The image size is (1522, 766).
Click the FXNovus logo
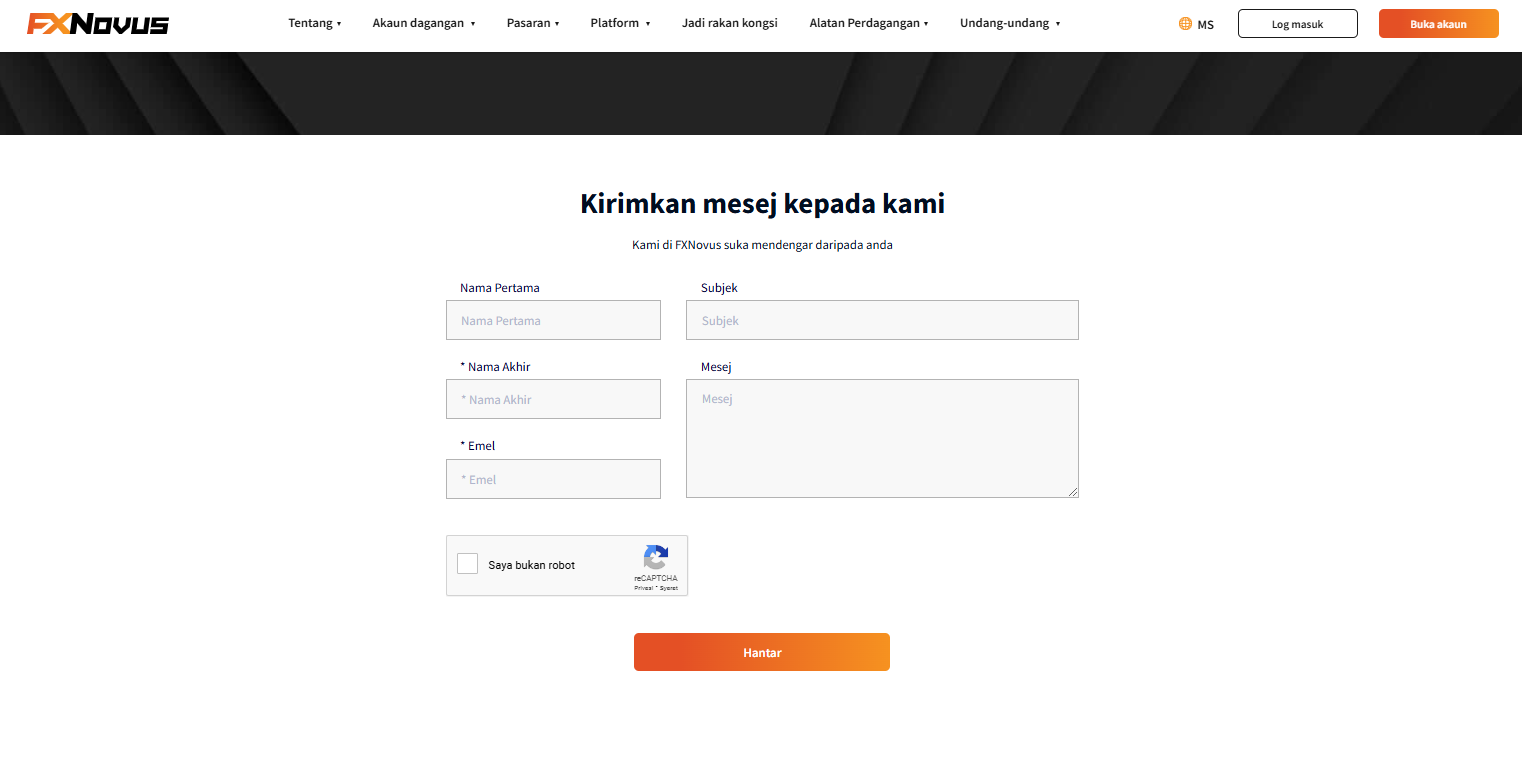click(x=98, y=24)
